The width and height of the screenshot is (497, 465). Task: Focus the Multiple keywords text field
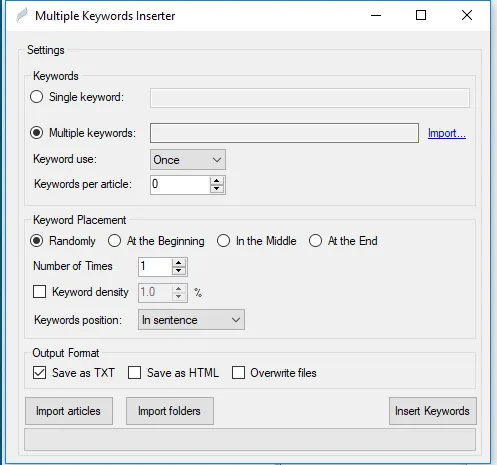(x=284, y=133)
